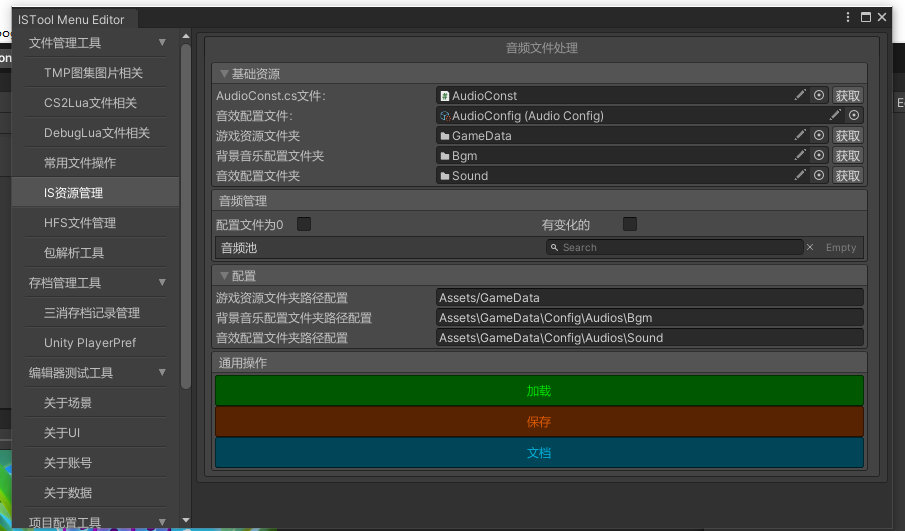Click the sidebar scroll-down arrow
The image size is (905, 531).
click(x=185, y=520)
